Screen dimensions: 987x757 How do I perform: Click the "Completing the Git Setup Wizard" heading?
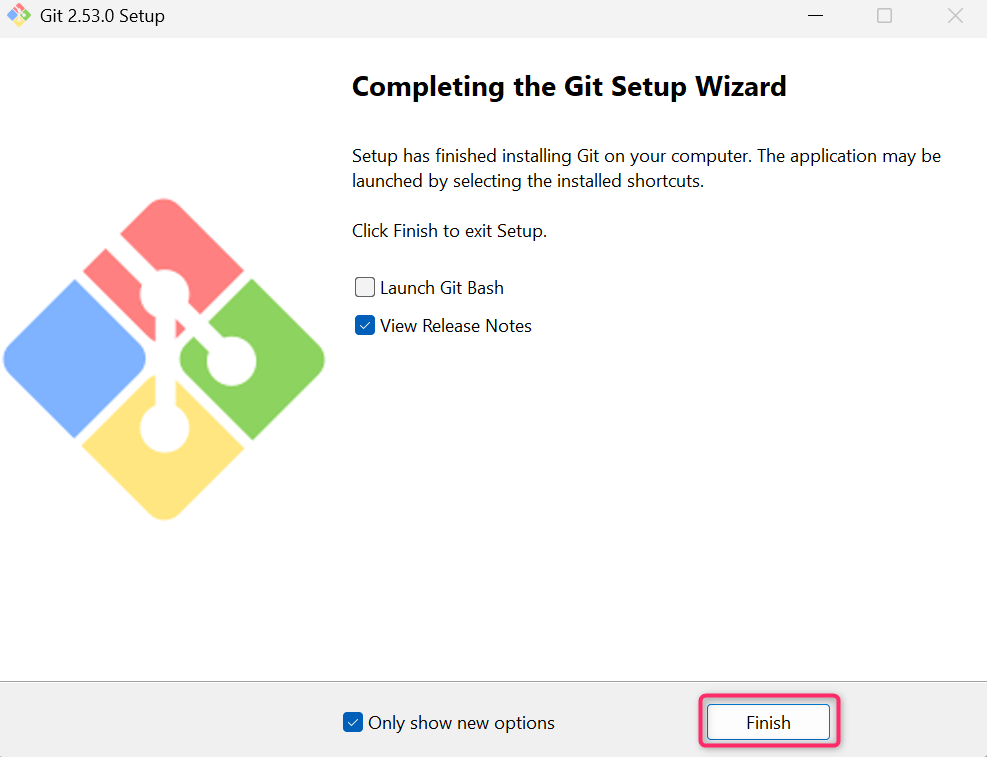tap(569, 87)
